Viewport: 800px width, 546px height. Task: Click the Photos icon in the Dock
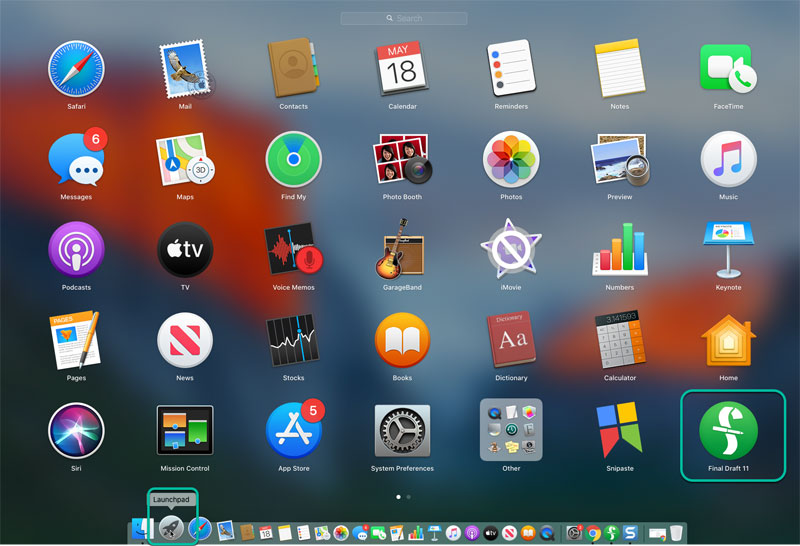coord(341,533)
